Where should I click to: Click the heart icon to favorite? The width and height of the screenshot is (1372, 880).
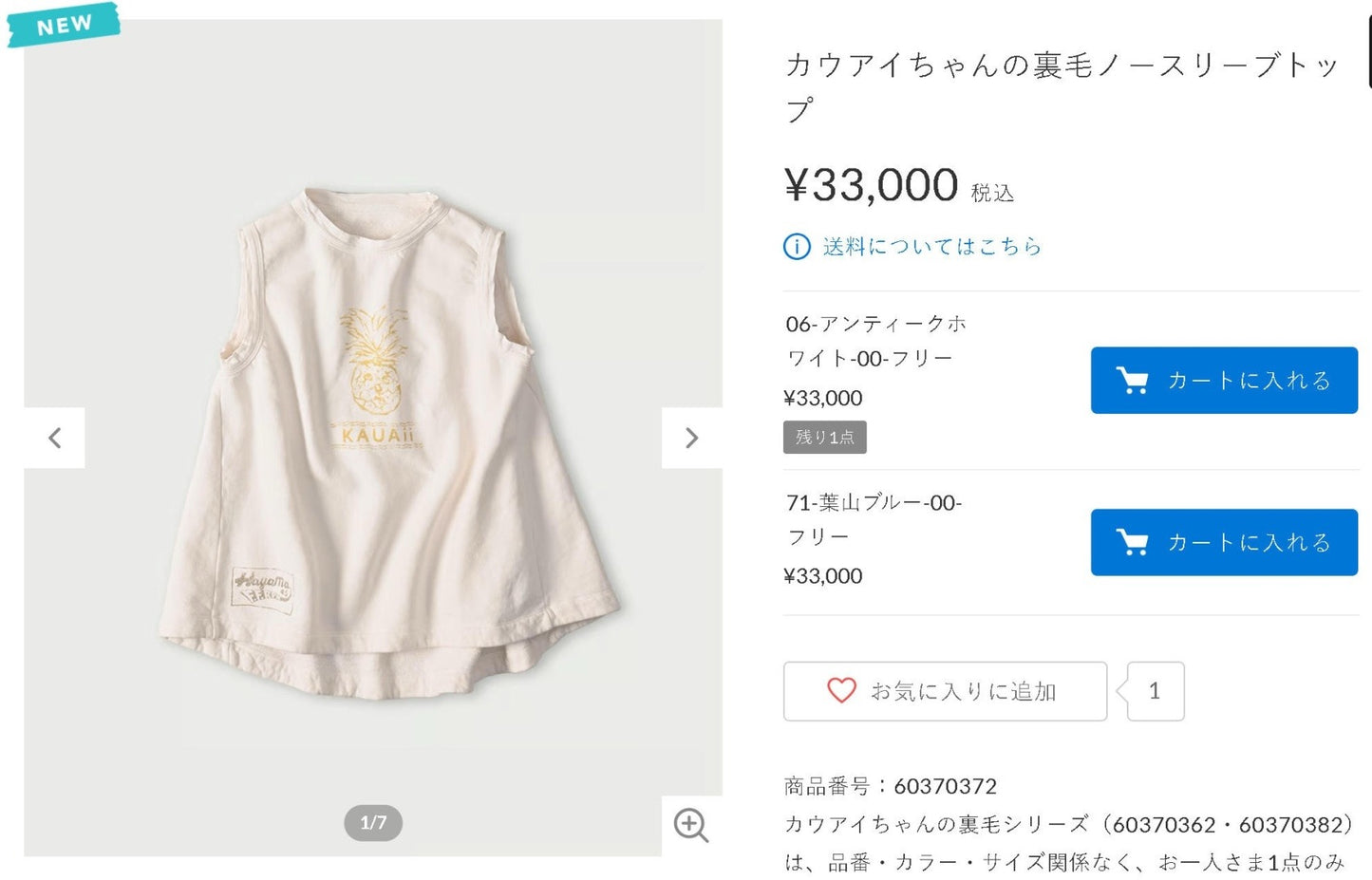point(841,690)
